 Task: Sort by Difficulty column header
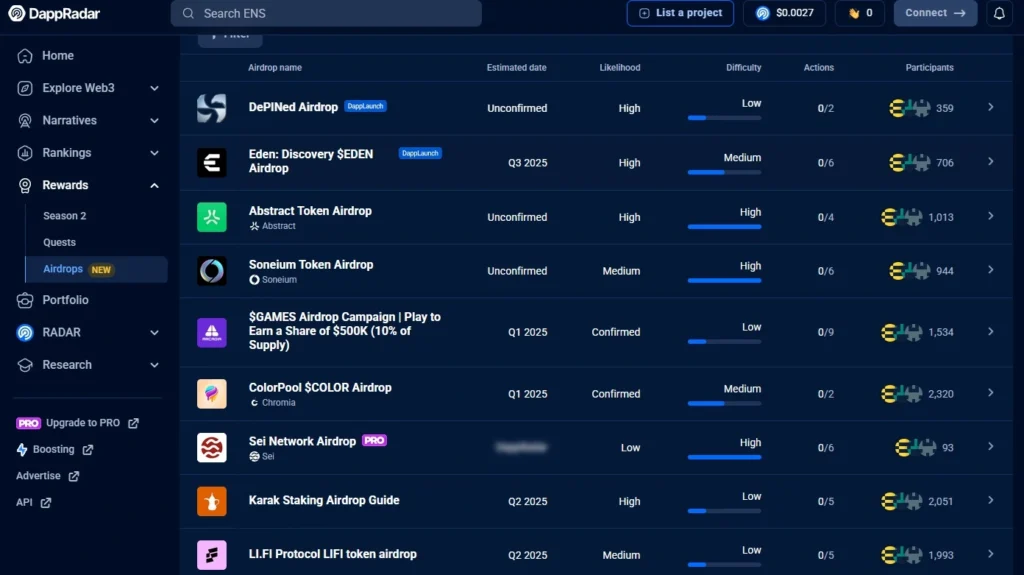(x=743, y=67)
